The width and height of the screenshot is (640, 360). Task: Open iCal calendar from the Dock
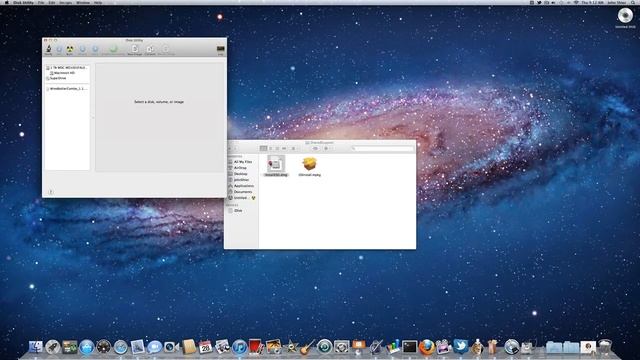205,347
